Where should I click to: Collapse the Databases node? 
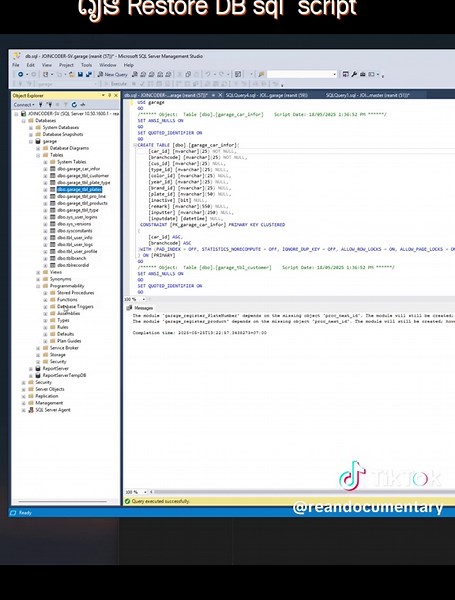coord(23,121)
